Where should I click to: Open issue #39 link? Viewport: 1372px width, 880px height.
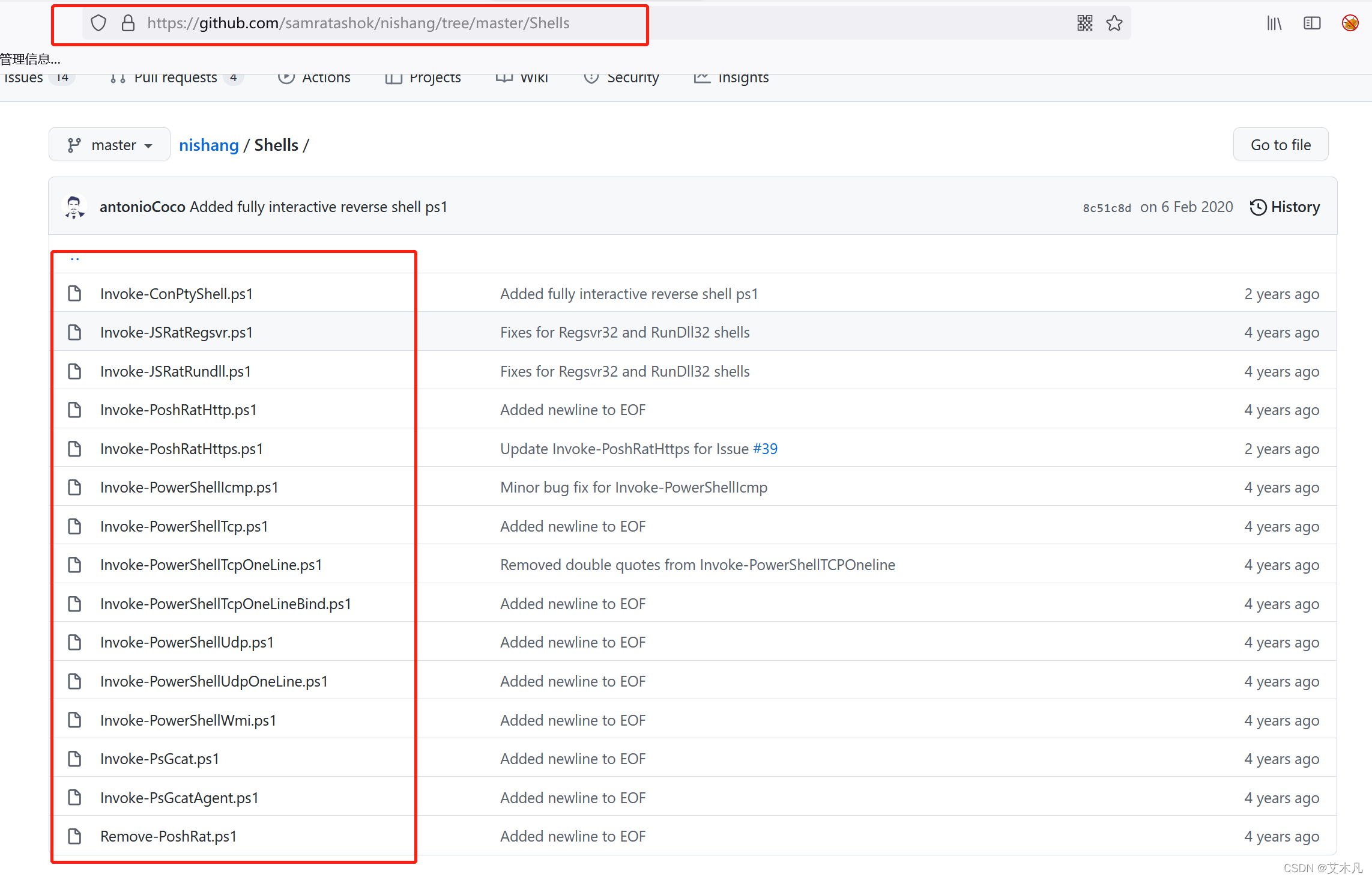[x=766, y=449]
